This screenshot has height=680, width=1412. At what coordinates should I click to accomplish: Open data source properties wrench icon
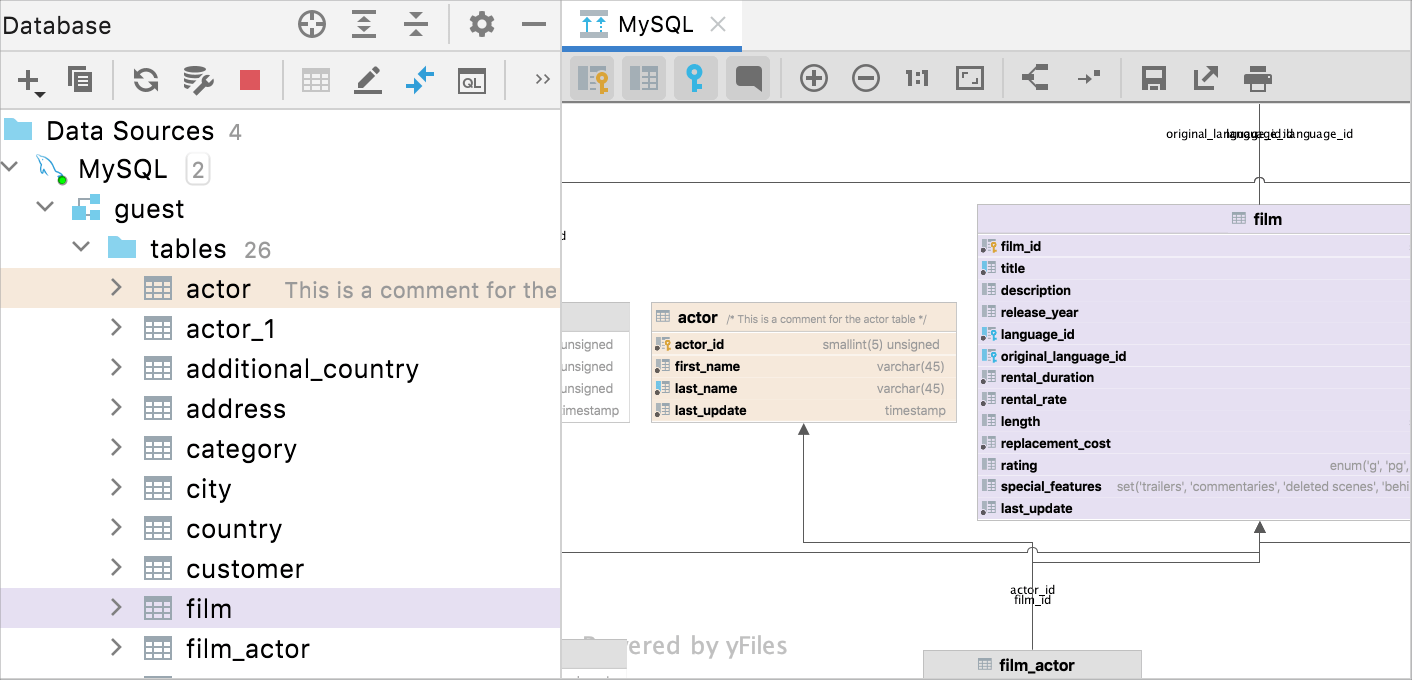tap(198, 80)
